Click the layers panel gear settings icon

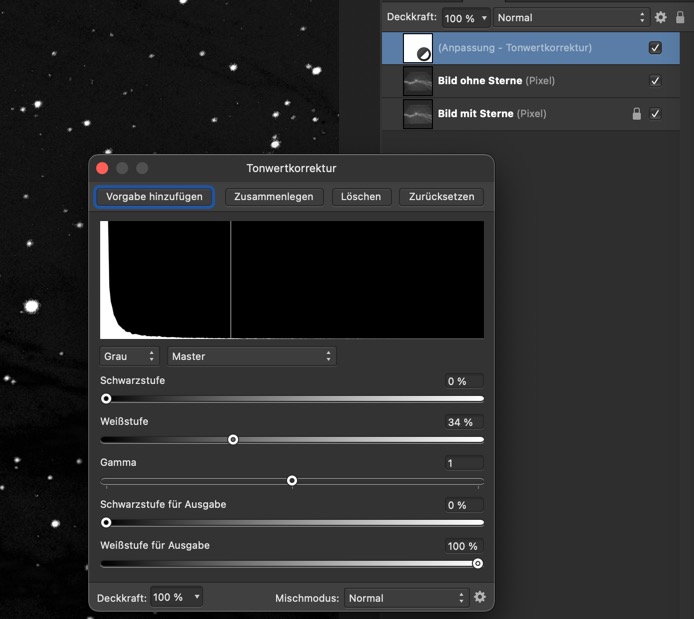660,18
